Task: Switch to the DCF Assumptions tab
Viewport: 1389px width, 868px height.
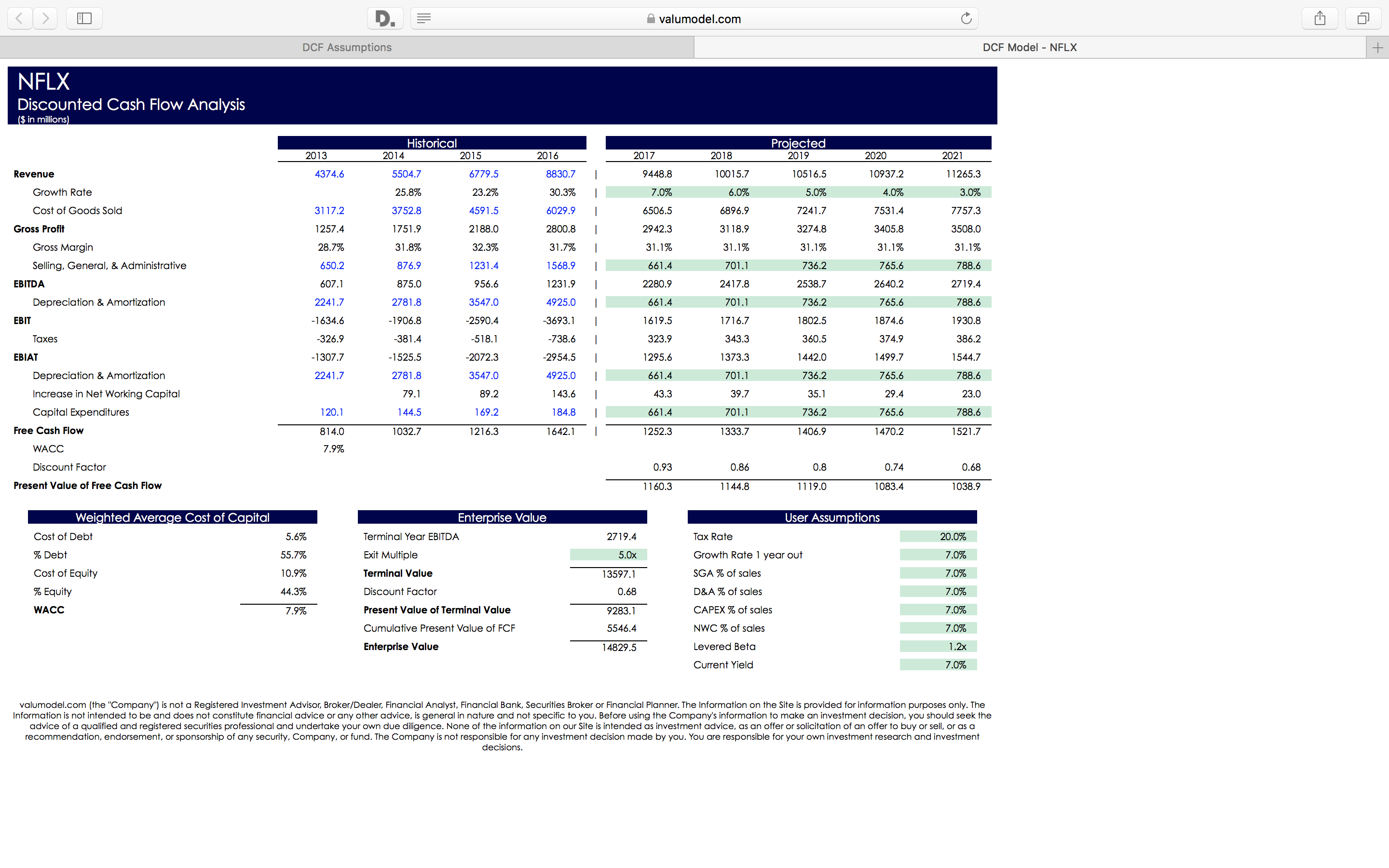Action: (347, 48)
